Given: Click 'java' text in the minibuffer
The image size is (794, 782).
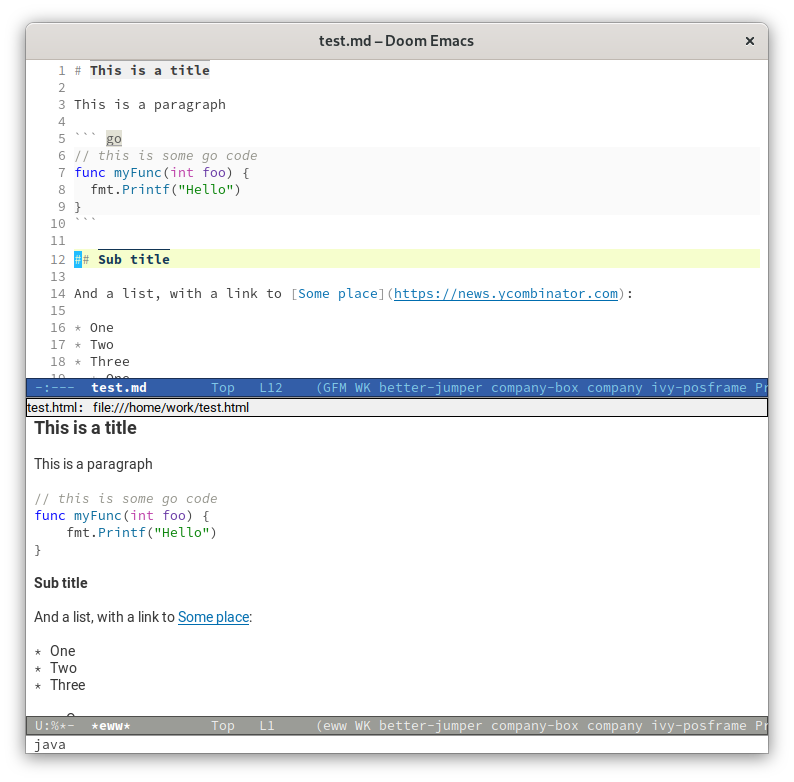Looking at the screenshot, I should pos(50,745).
